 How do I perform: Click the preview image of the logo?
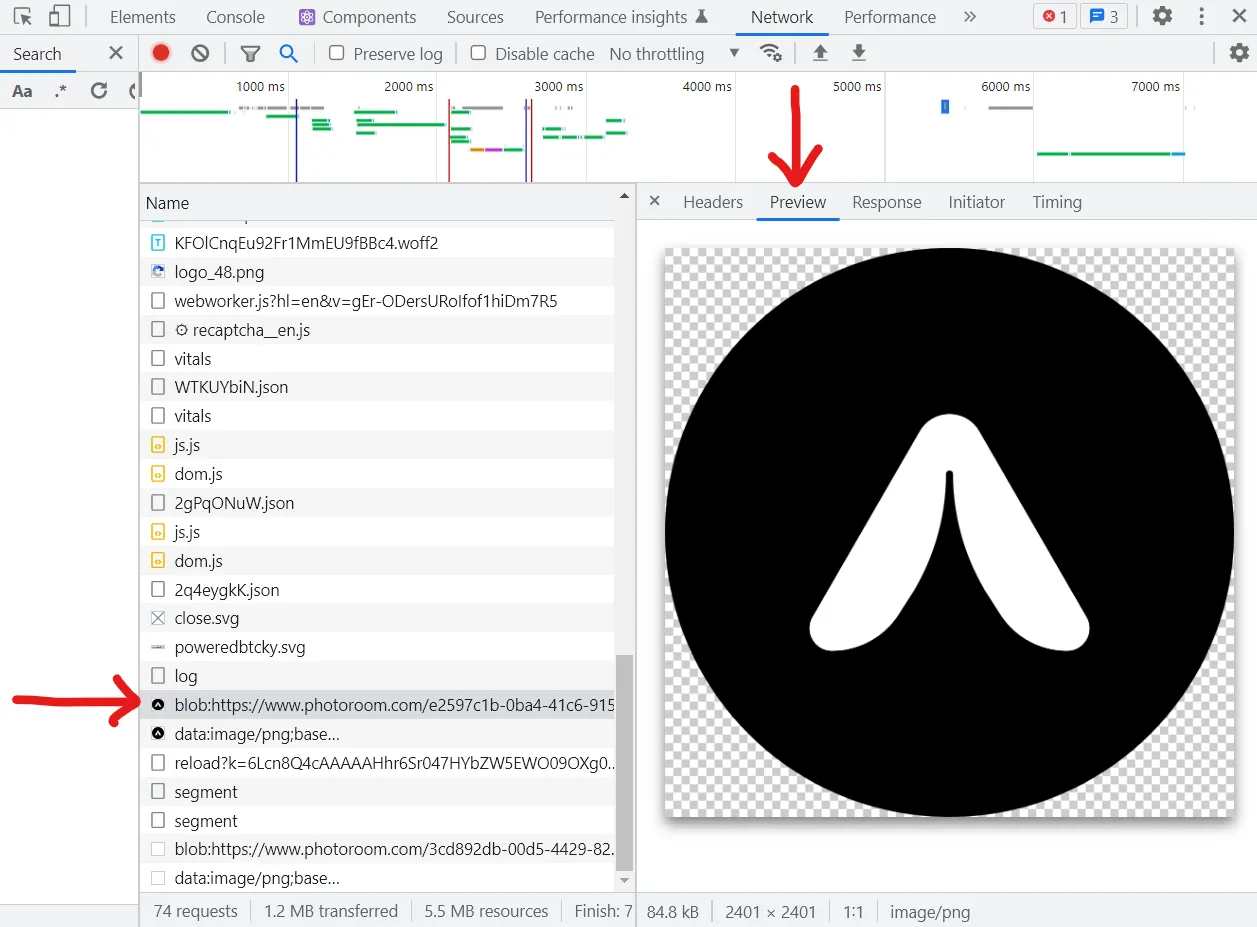click(x=949, y=532)
